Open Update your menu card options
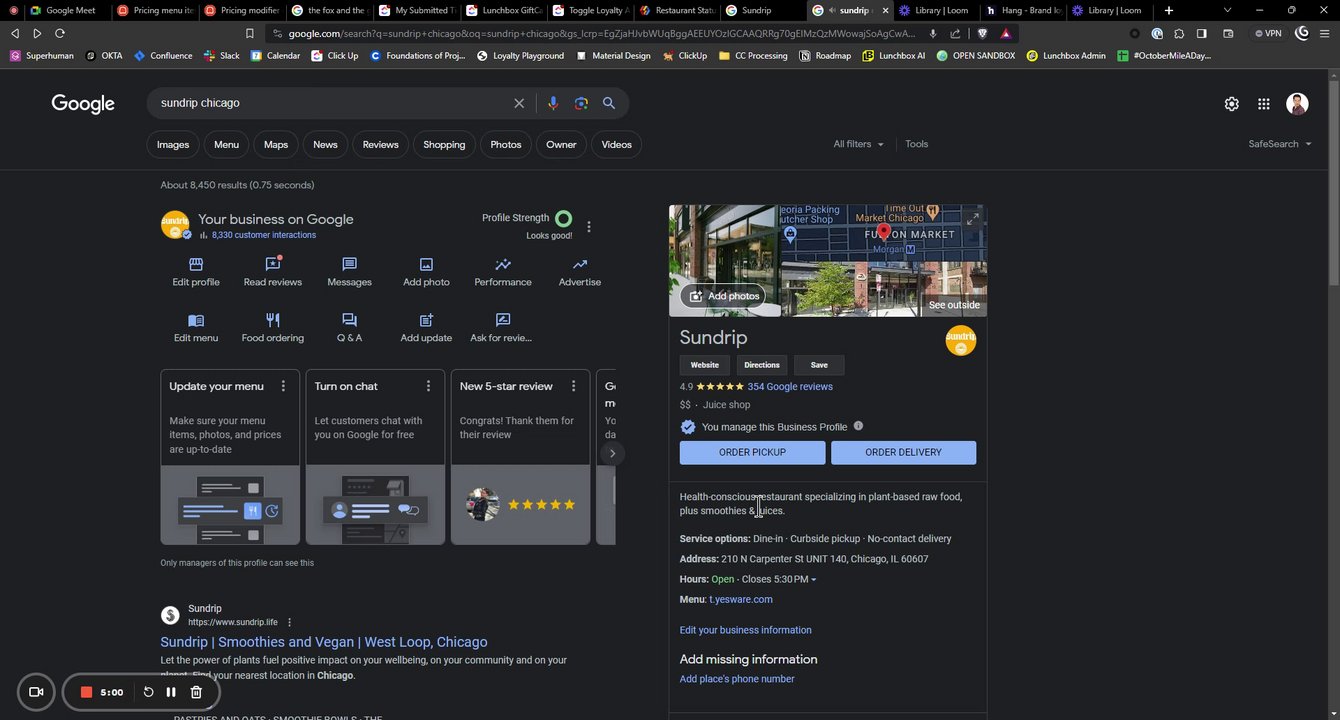The image size is (1340, 720). click(283, 386)
